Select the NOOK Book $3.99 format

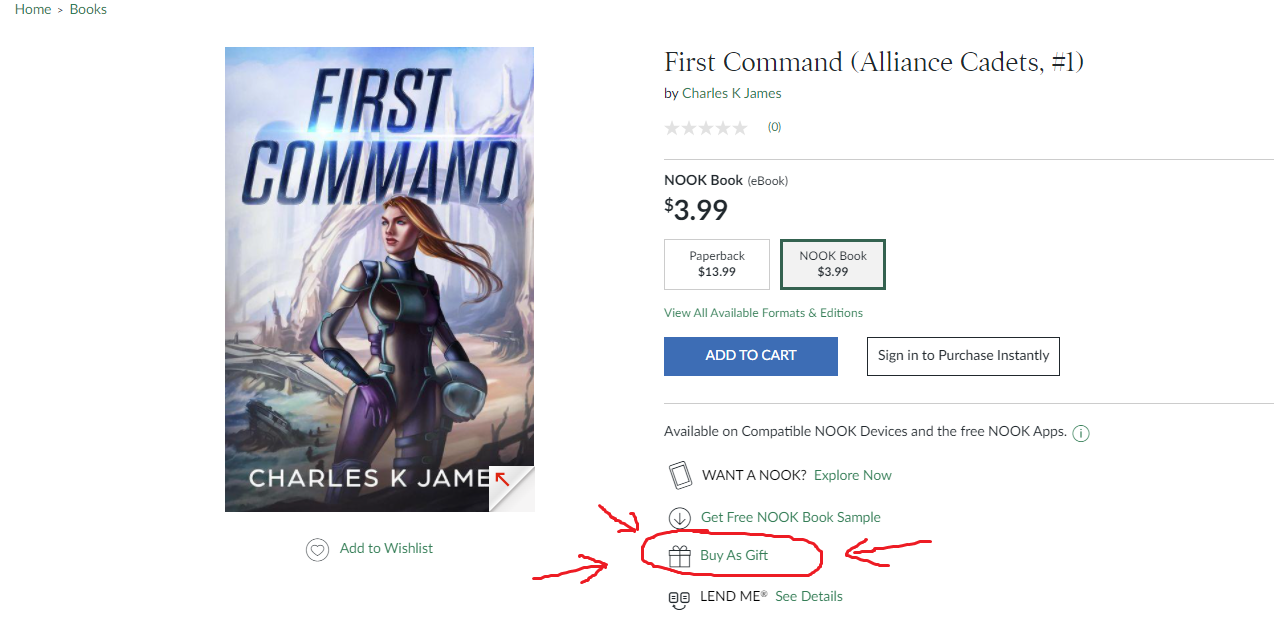click(833, 264)
